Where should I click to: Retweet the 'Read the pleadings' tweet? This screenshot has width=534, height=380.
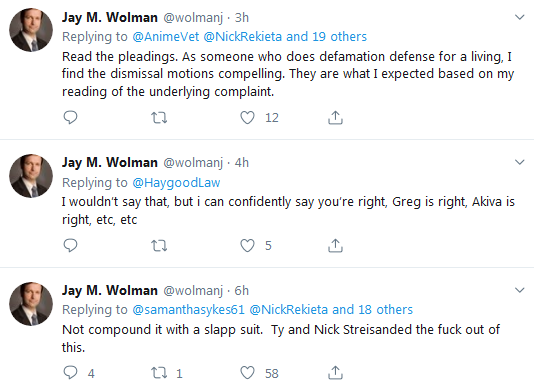click(159, 118)
